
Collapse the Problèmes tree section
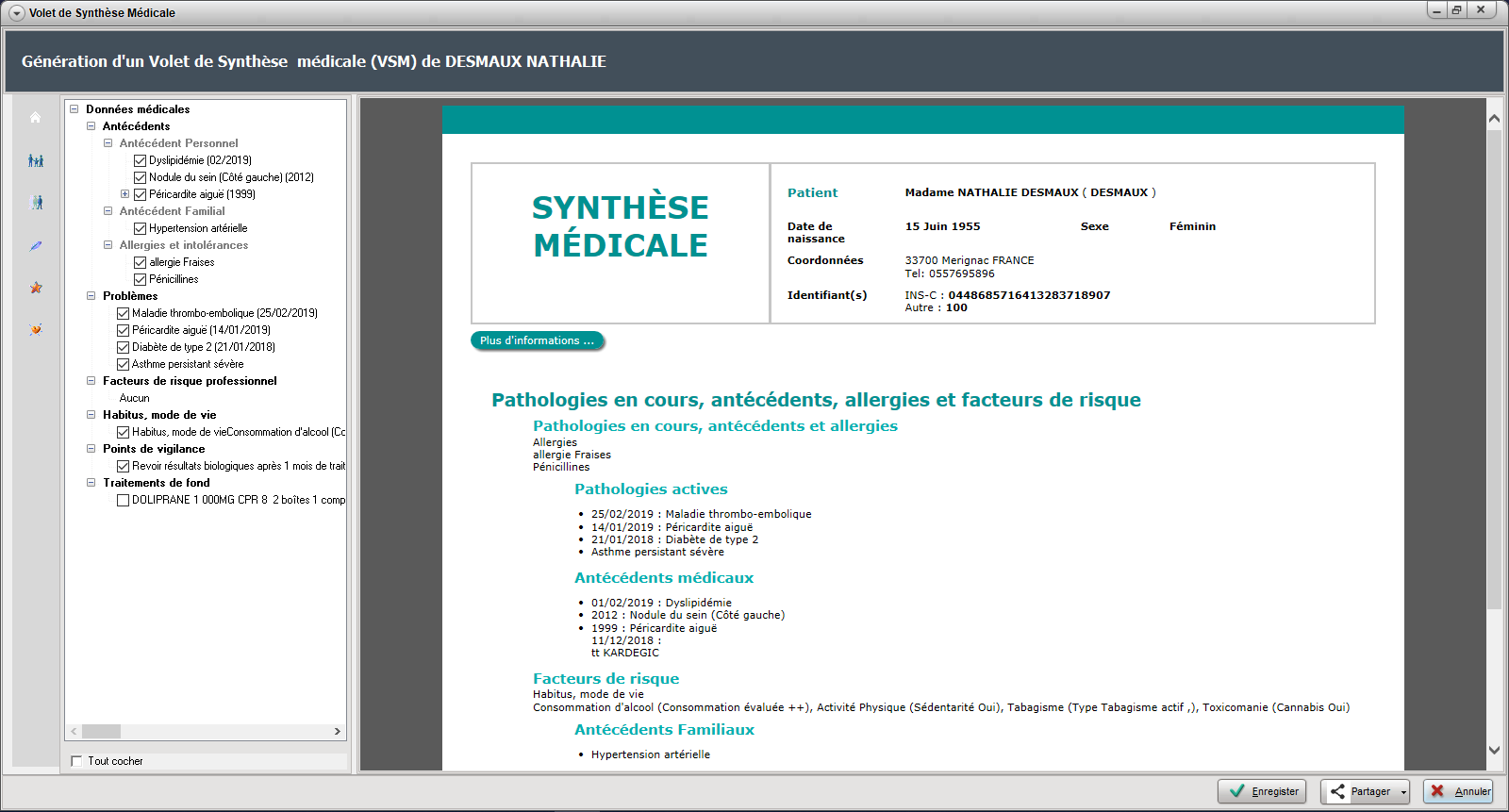91,296
